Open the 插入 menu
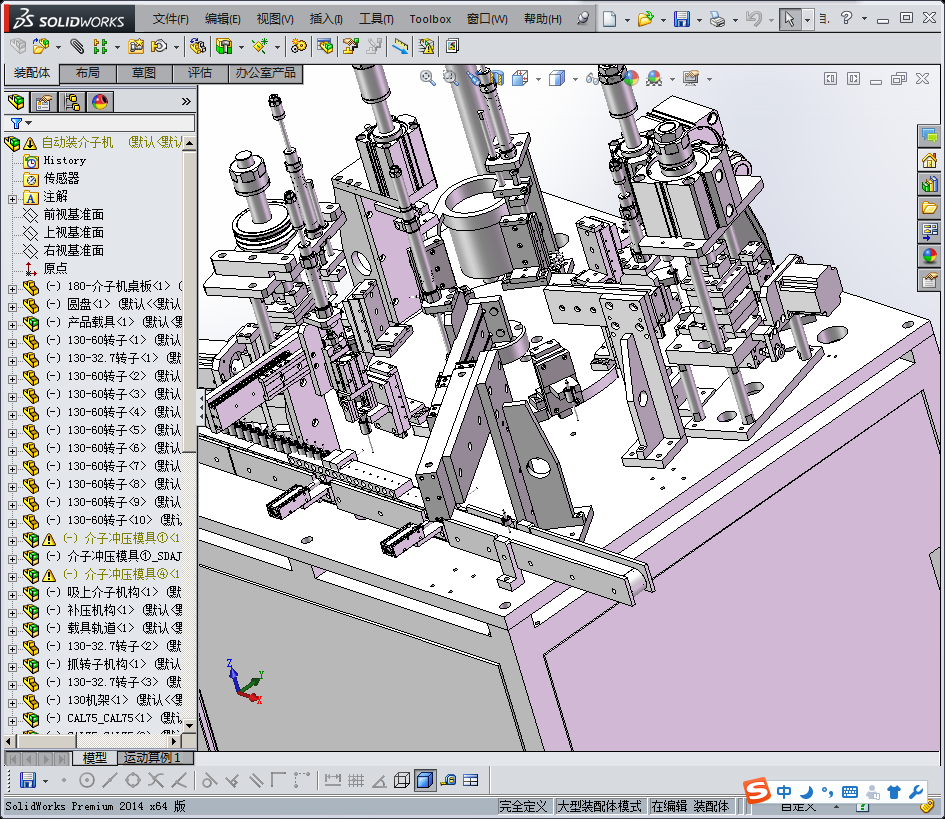This screenshot has height=819, width=945. coord(326,19)
